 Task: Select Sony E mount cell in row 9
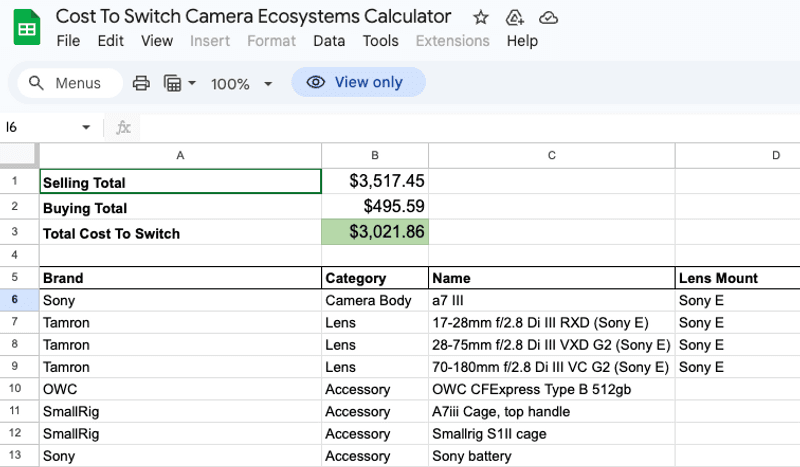738,367
